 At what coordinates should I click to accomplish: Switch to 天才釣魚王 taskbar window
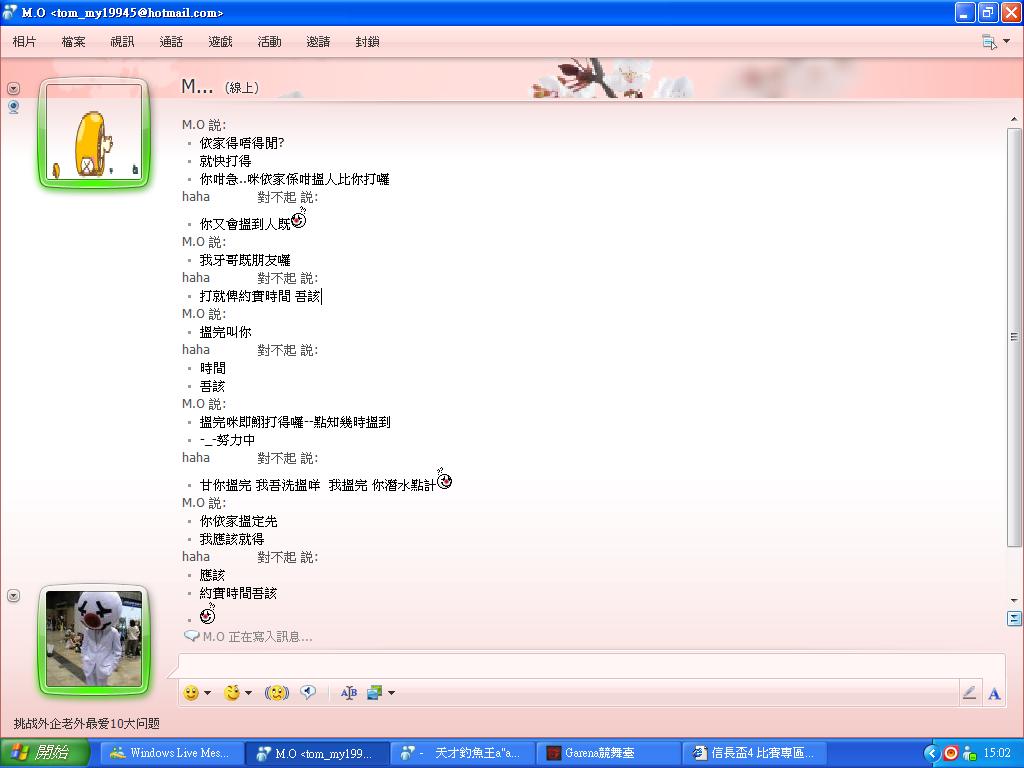[463, 753]
